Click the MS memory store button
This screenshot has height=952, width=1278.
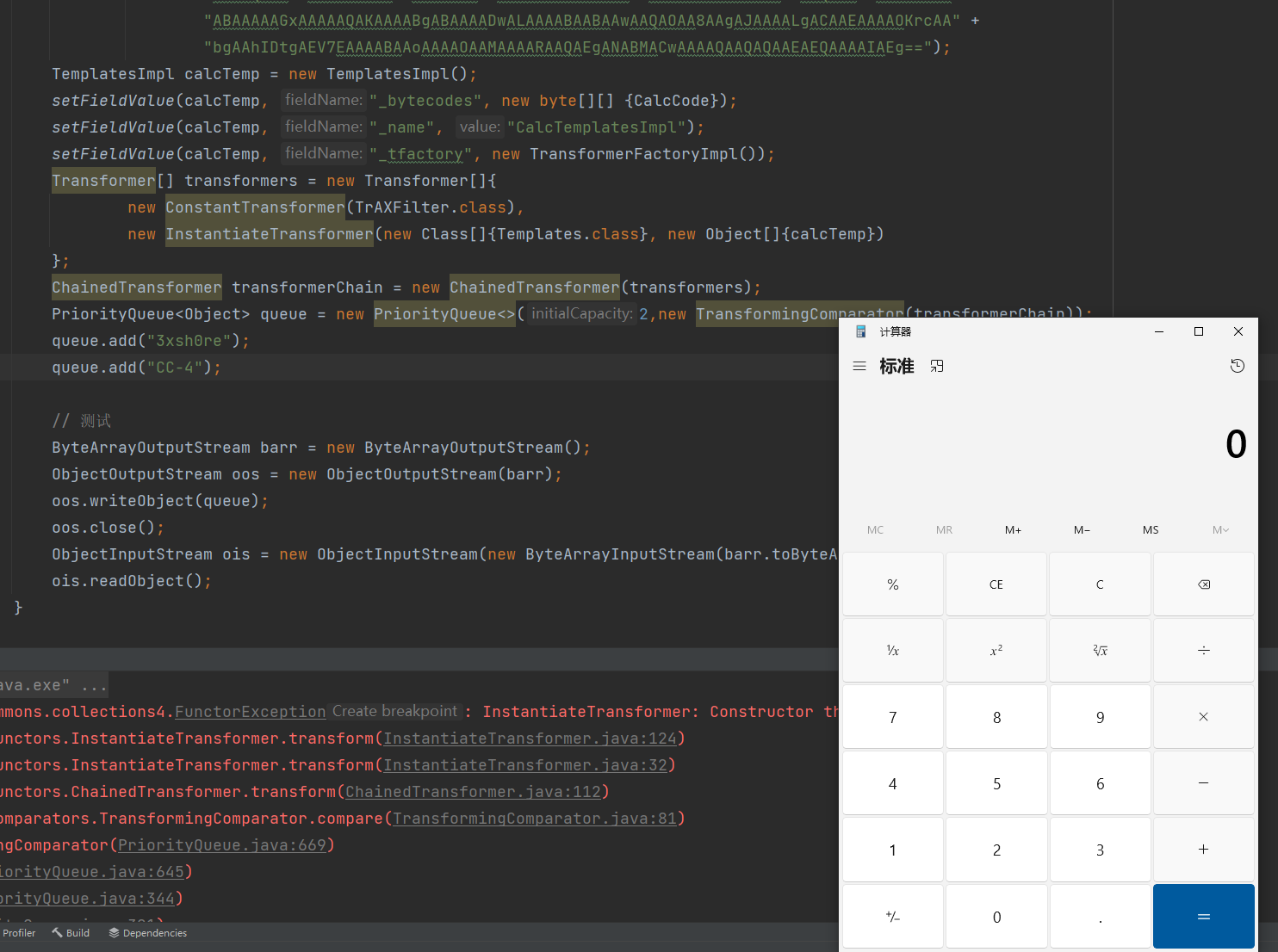(1151, 530)
